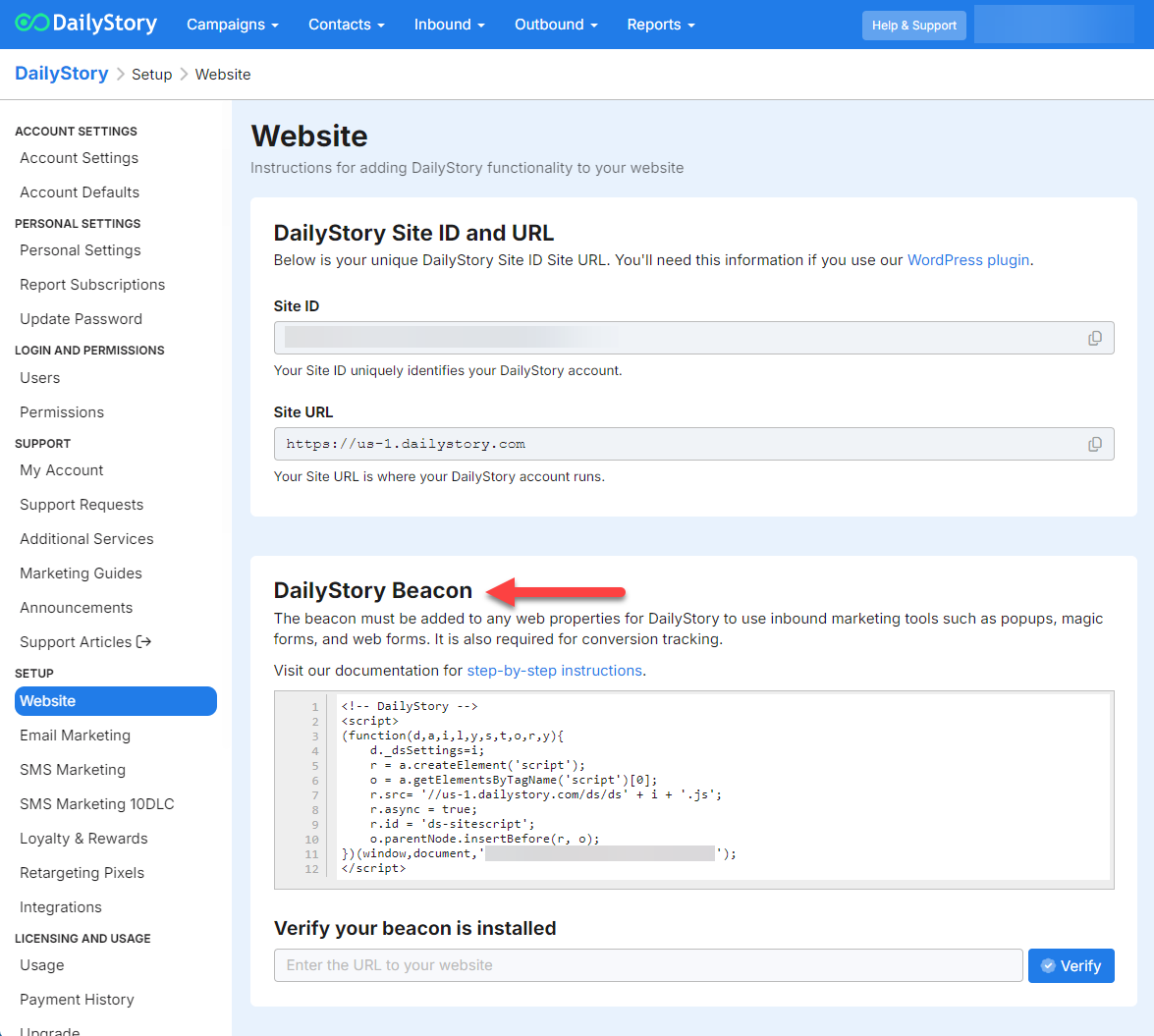Open the Users page
The image size is (1154, 1036).
[x=39, y=377]
